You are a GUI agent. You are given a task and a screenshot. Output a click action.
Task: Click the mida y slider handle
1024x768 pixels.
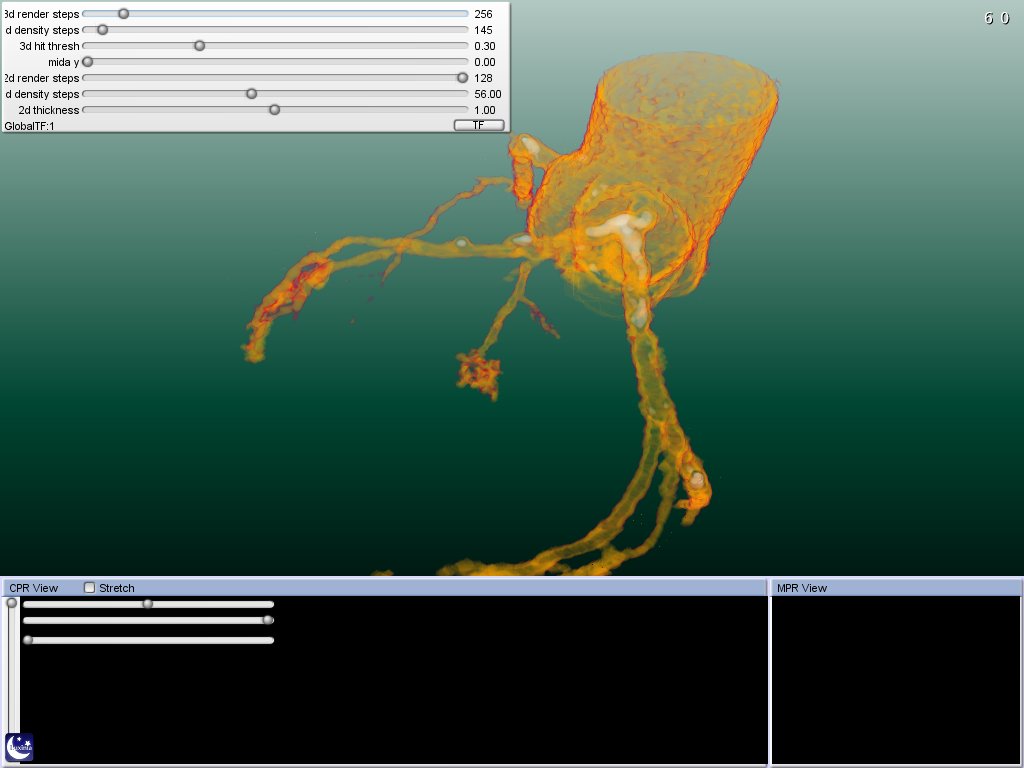click(87, 62)
